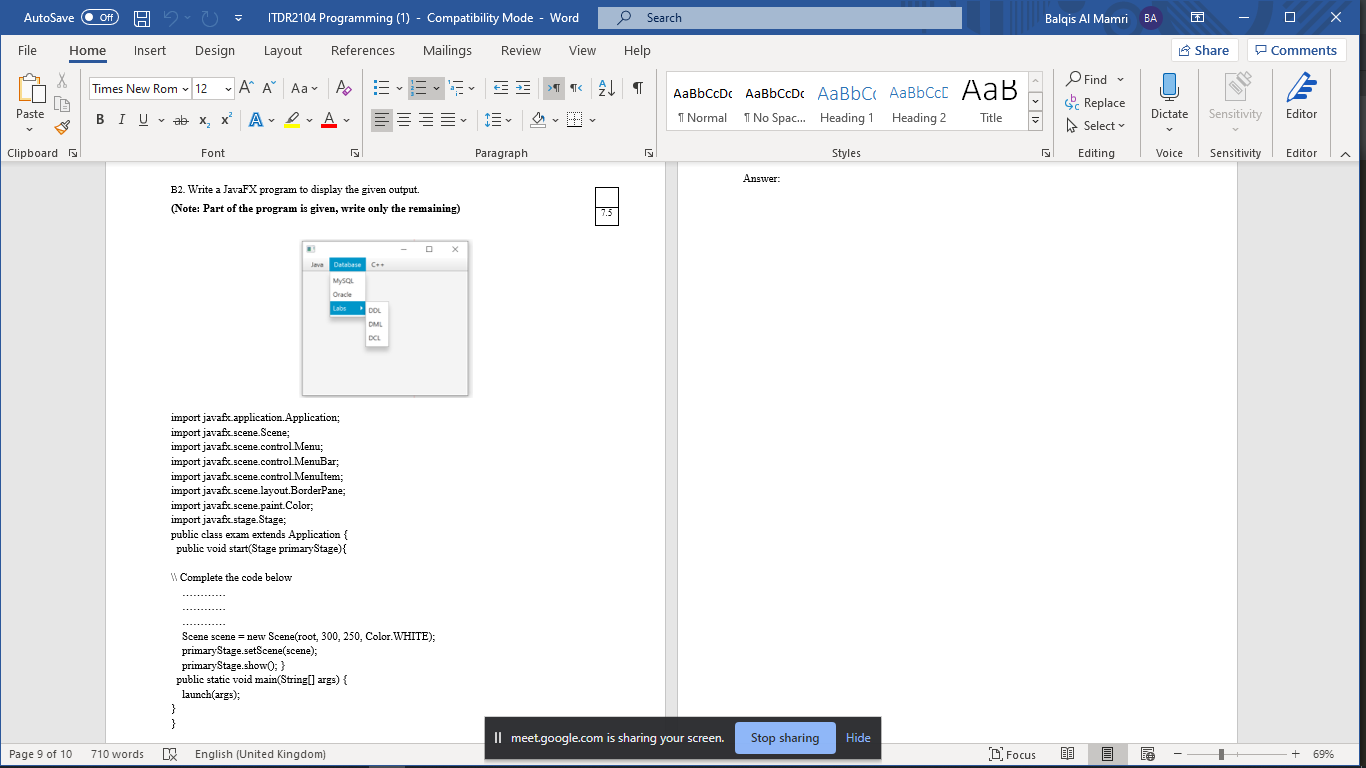1366x768 pixels.
Task: Enable Focus mode in status bar
Action: click(1012, 754)
